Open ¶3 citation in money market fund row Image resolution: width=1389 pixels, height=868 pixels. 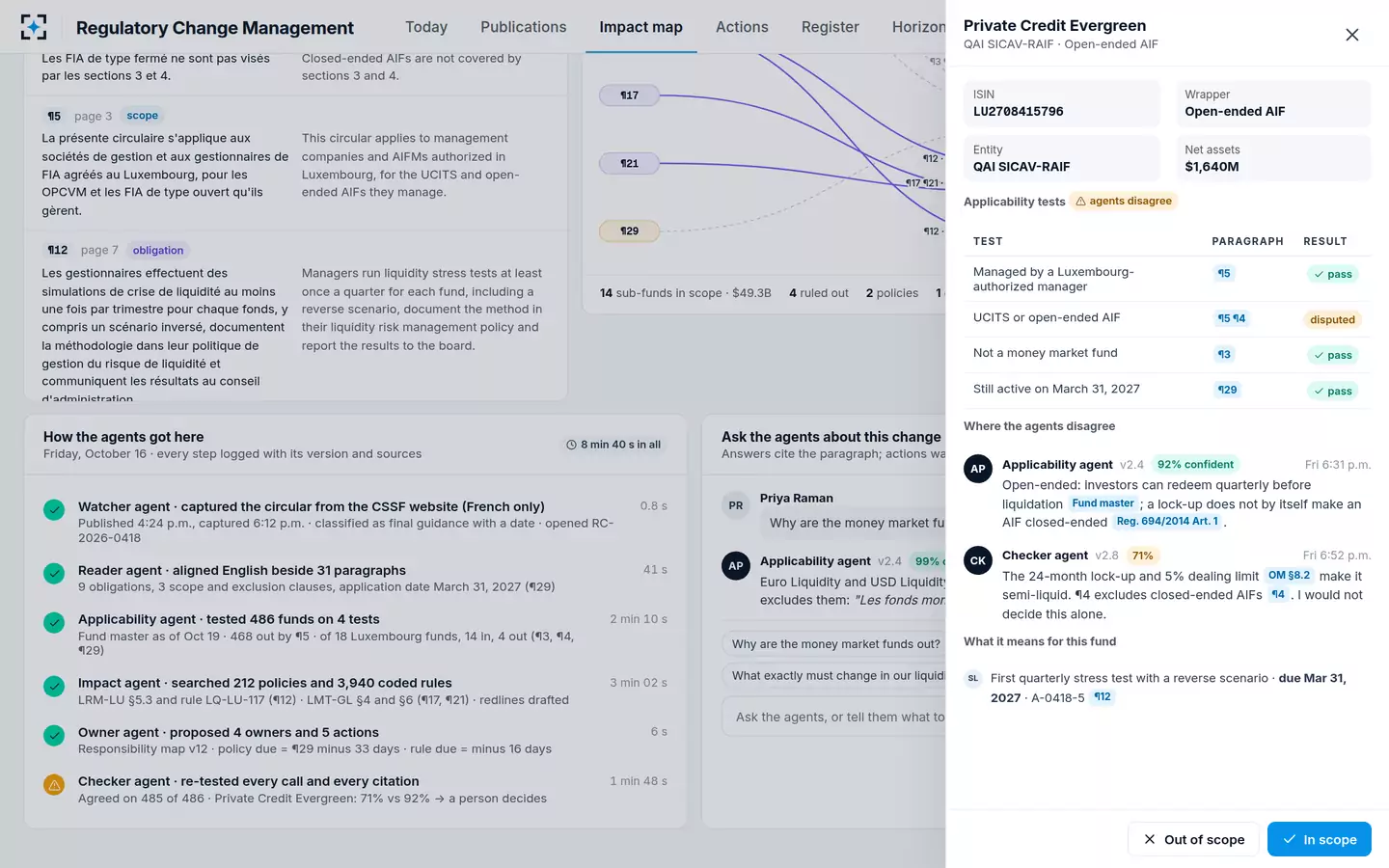(1224, 354)
